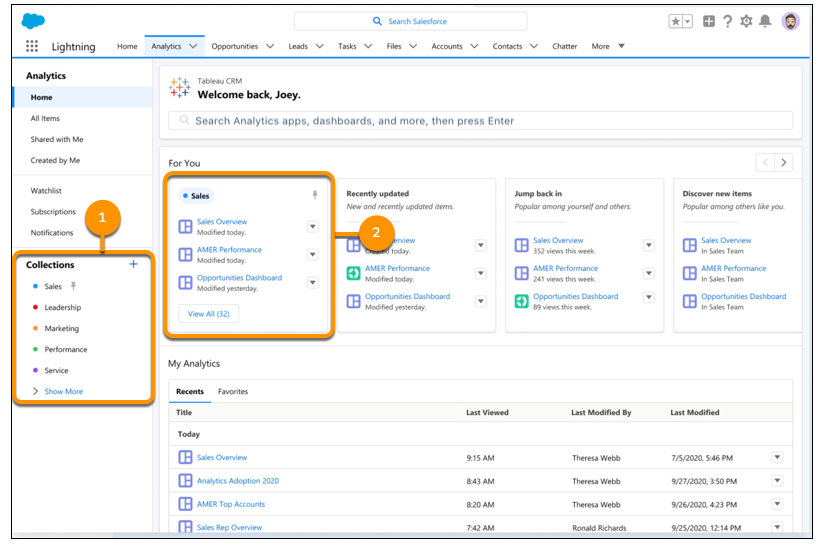Image resolution: width=822 pixels, height=547 pixels.
Task: Click dashboard icon for AMER Performance in Jump back in
Action: click(521, 273)
